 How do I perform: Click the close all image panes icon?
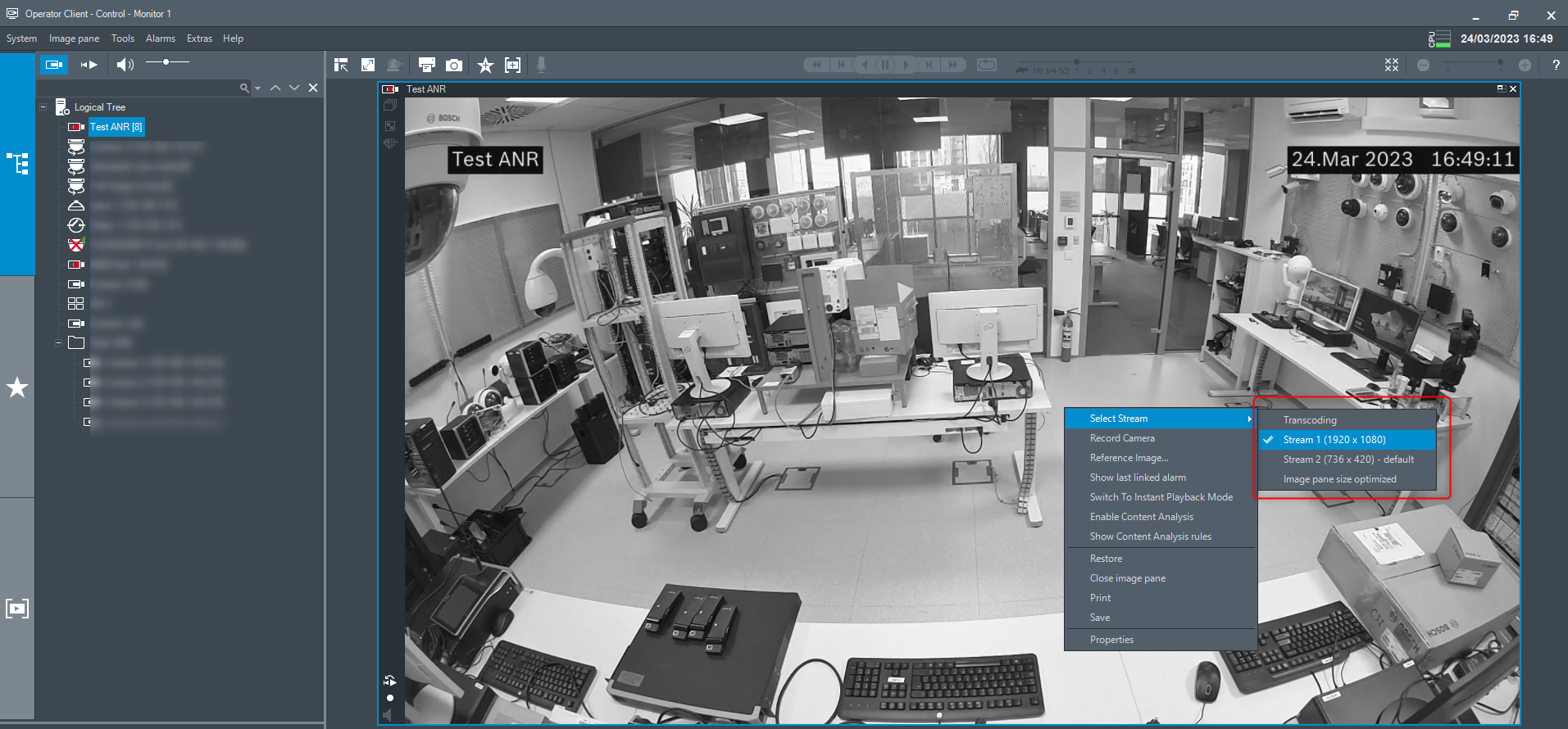click(1392, 66)
